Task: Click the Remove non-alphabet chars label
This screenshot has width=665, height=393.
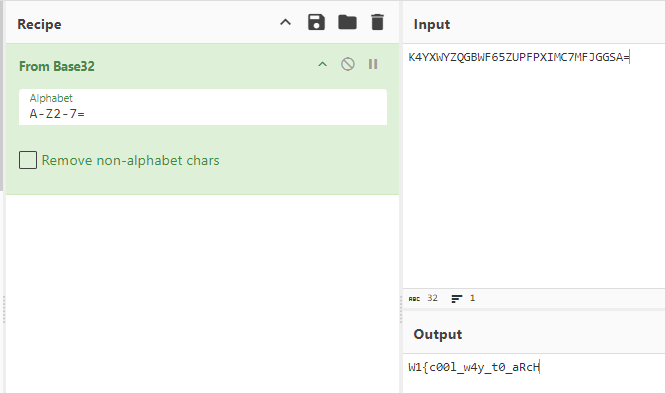Action: click(131, 161)
